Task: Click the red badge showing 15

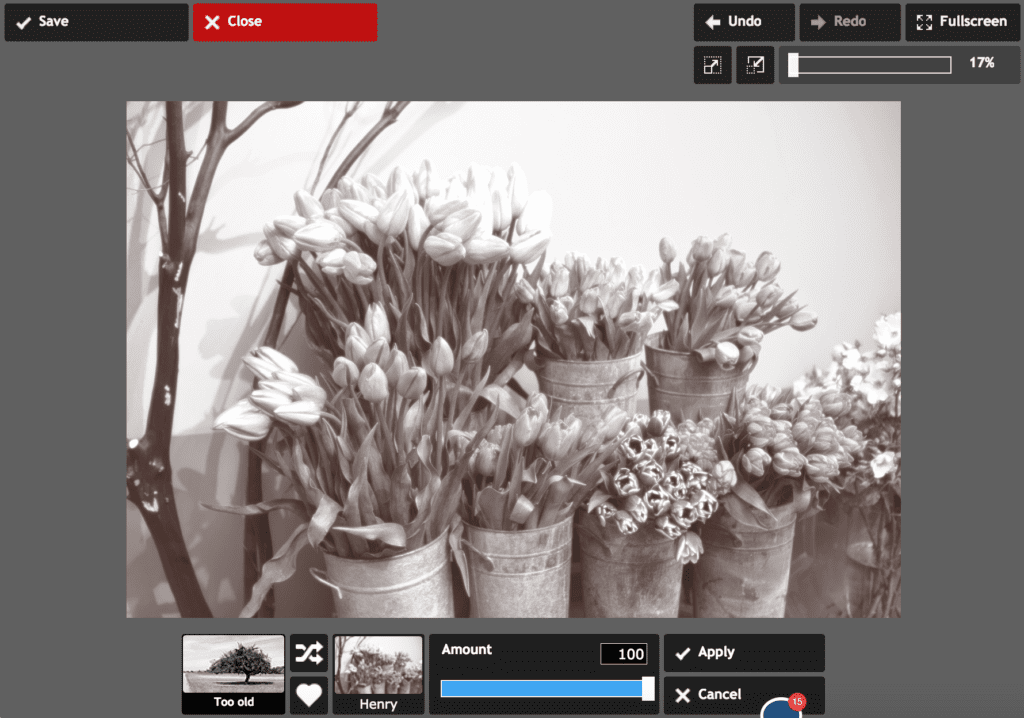Action: [x=797, y=702]
